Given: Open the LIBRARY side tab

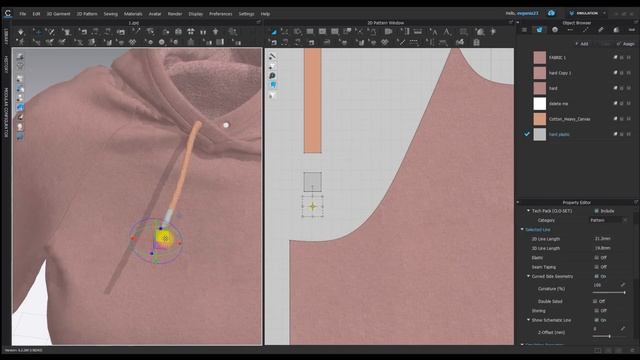Looking at the screenshot, I should pos(6,36).
